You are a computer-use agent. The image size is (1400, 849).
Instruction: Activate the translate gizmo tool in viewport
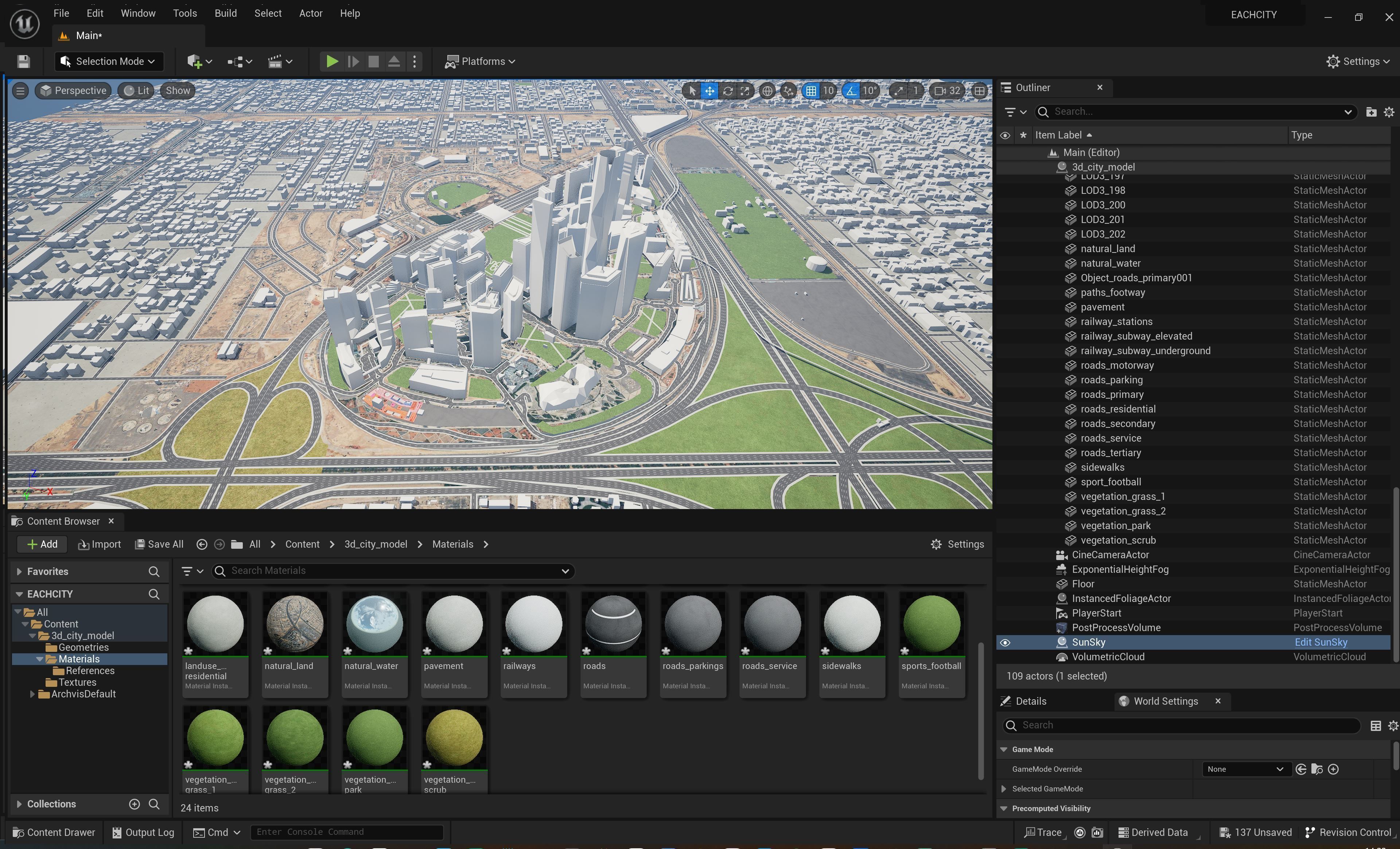pos(709,91)
